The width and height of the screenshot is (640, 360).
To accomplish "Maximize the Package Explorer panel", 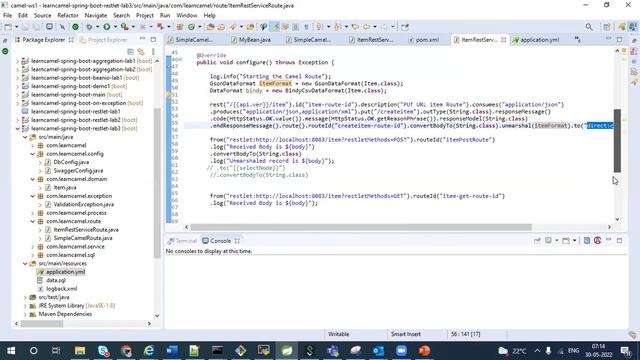I will pyautogui.click(x=153, y=40).
